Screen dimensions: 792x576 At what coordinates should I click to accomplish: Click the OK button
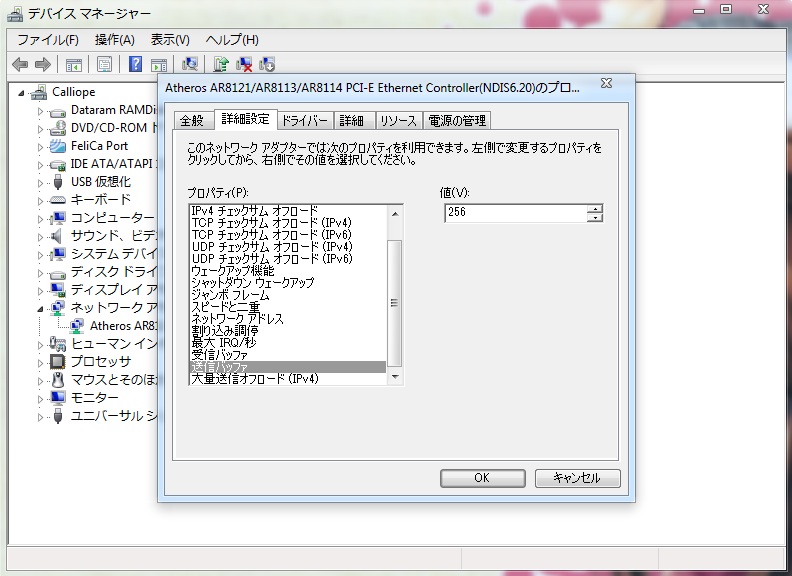tap(482, 478)
